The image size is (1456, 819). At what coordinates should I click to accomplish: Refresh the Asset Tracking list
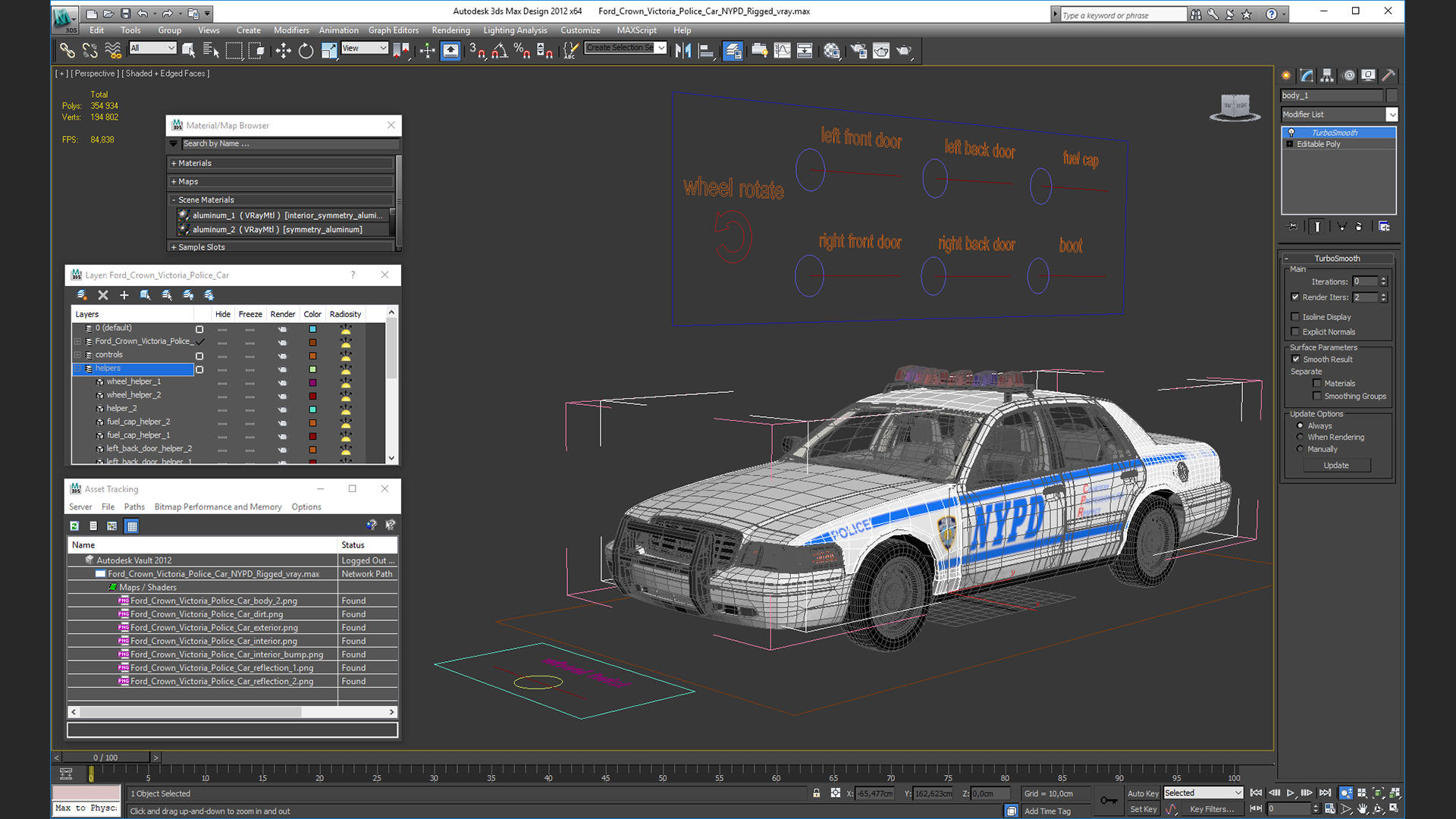pyautogui.click(x=74, y=526)
